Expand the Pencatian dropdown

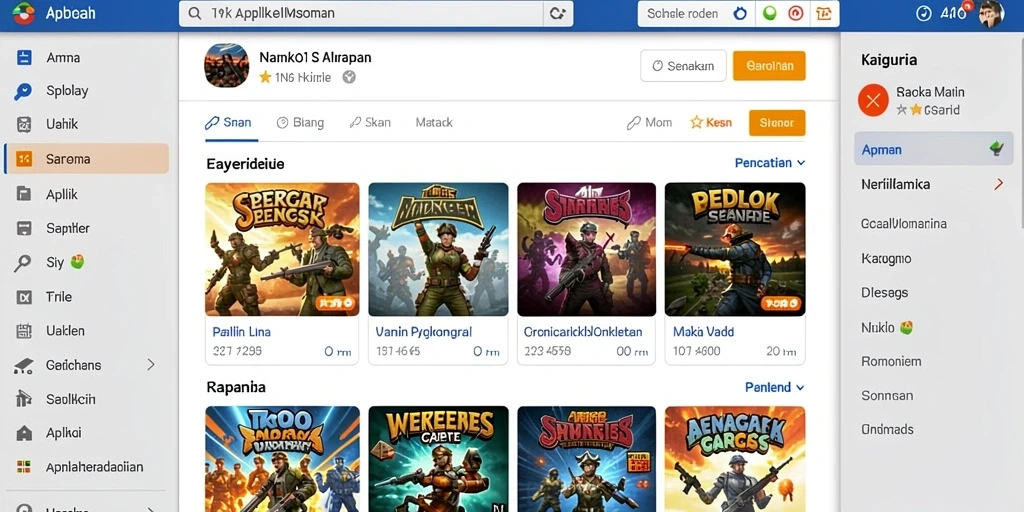tap(770, 163)
